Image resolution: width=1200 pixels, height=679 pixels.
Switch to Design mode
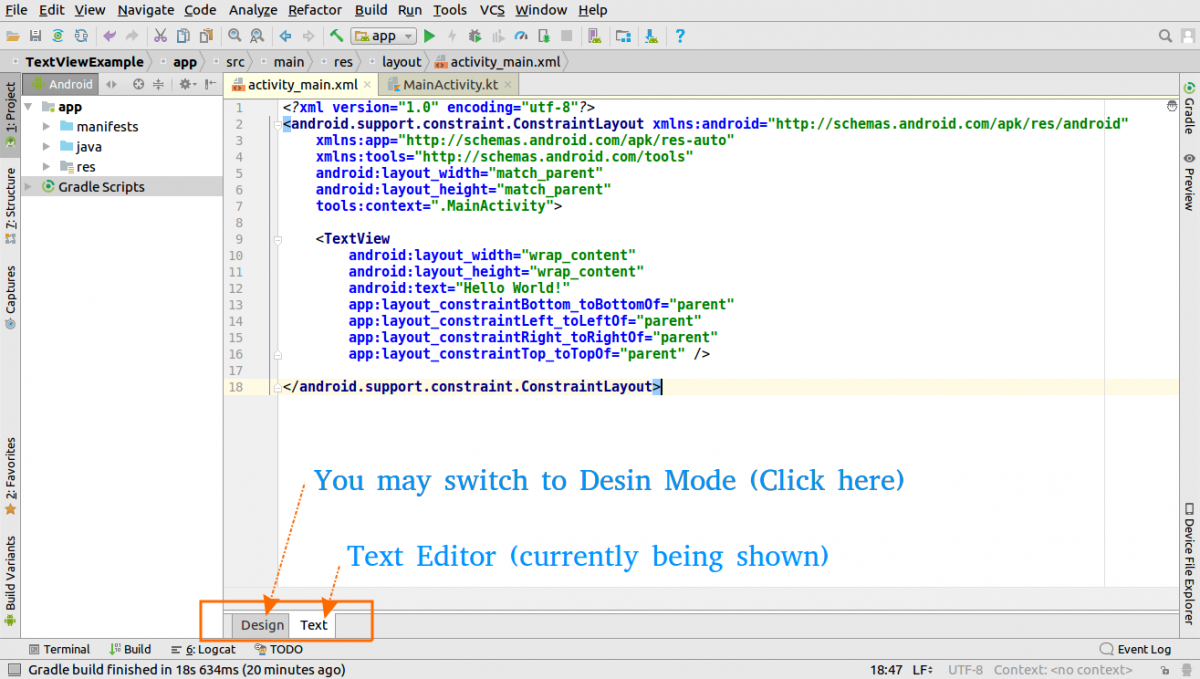pyautogui.click(x=261, y=624)
